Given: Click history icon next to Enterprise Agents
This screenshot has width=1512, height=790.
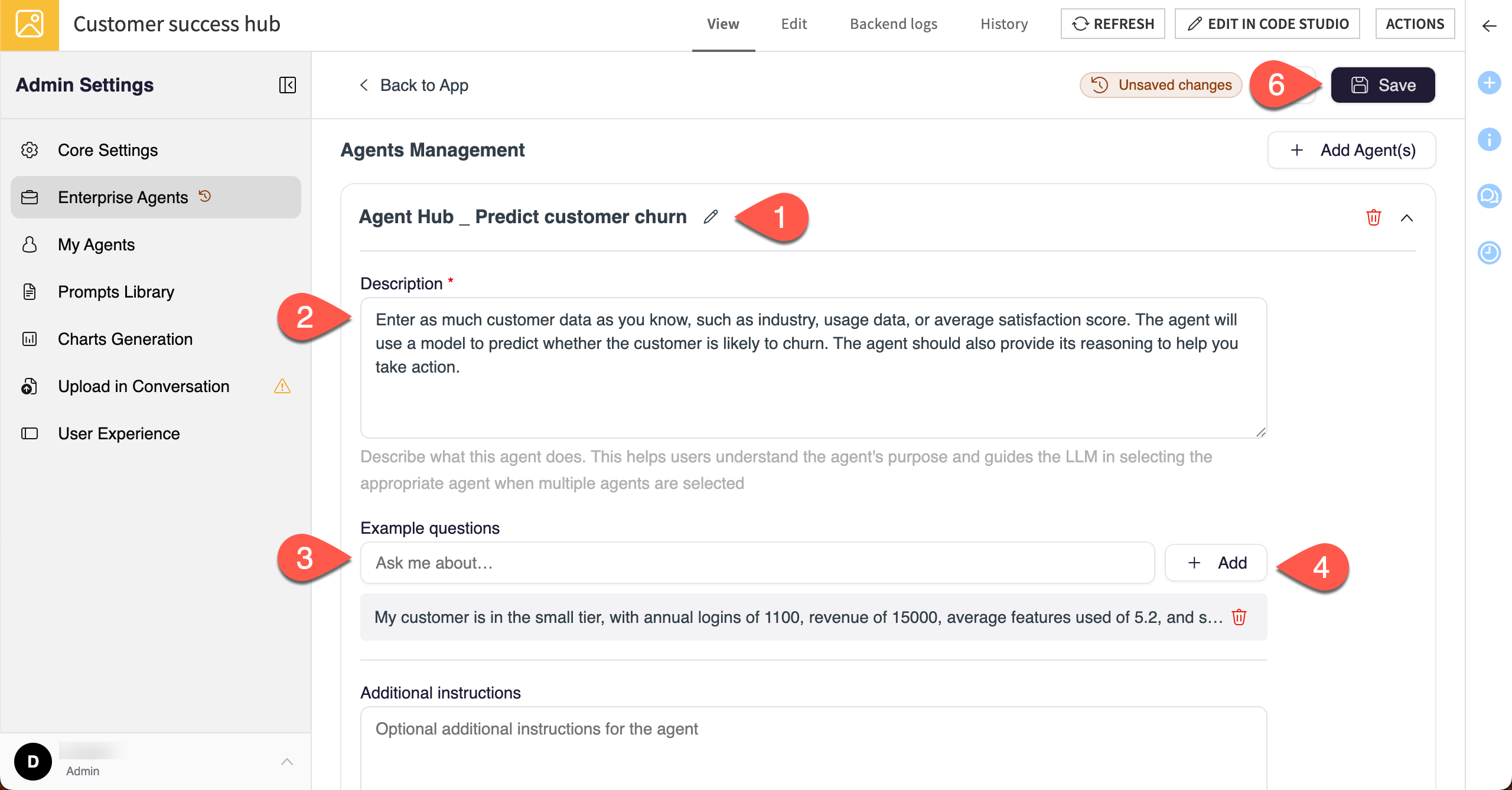Looking at the screenshot, I should pyautogui.click(x=205, y=195).
